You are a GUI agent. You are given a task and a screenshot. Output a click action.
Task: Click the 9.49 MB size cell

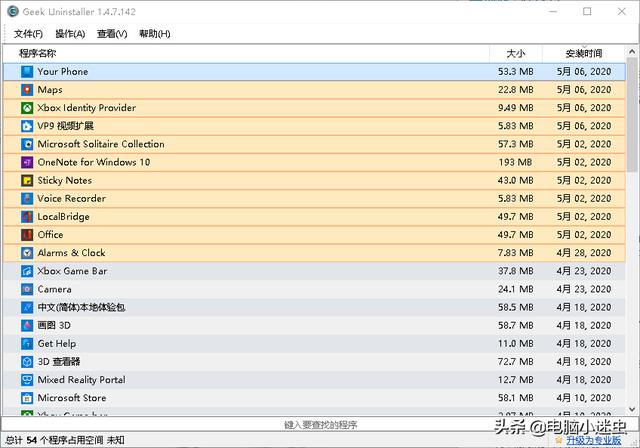pyautogui.click(x=516, y=108)
